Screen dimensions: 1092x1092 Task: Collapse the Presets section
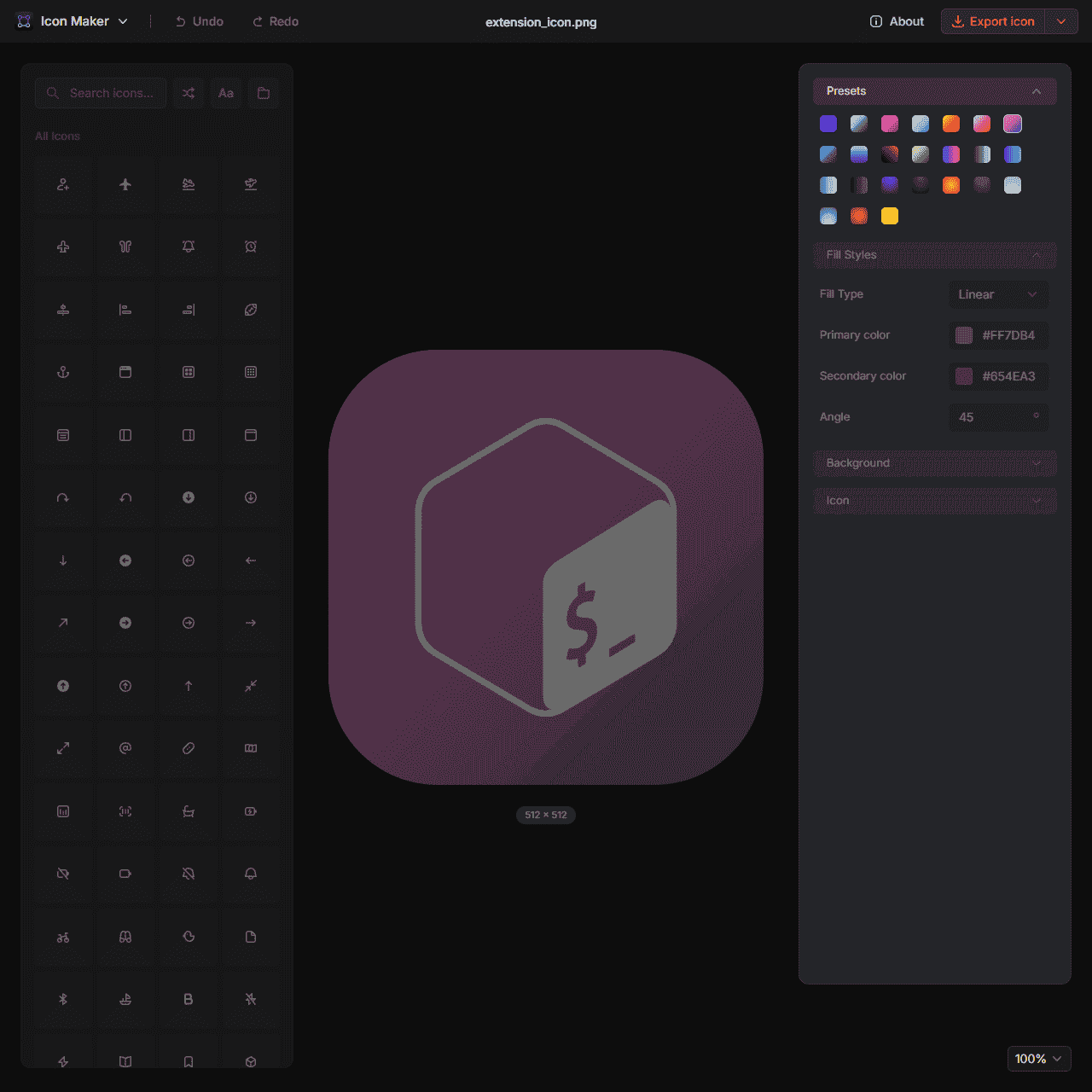[1037, 91]
